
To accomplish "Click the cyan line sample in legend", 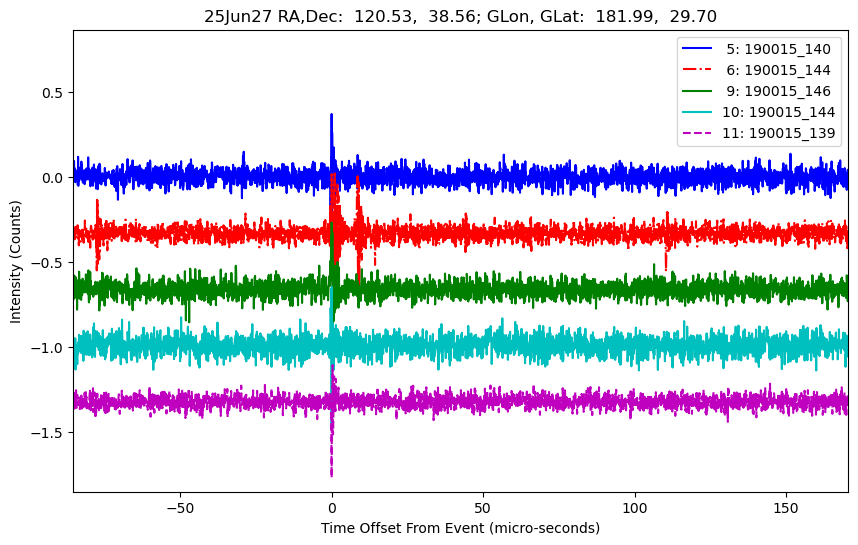I will point(697,112).
